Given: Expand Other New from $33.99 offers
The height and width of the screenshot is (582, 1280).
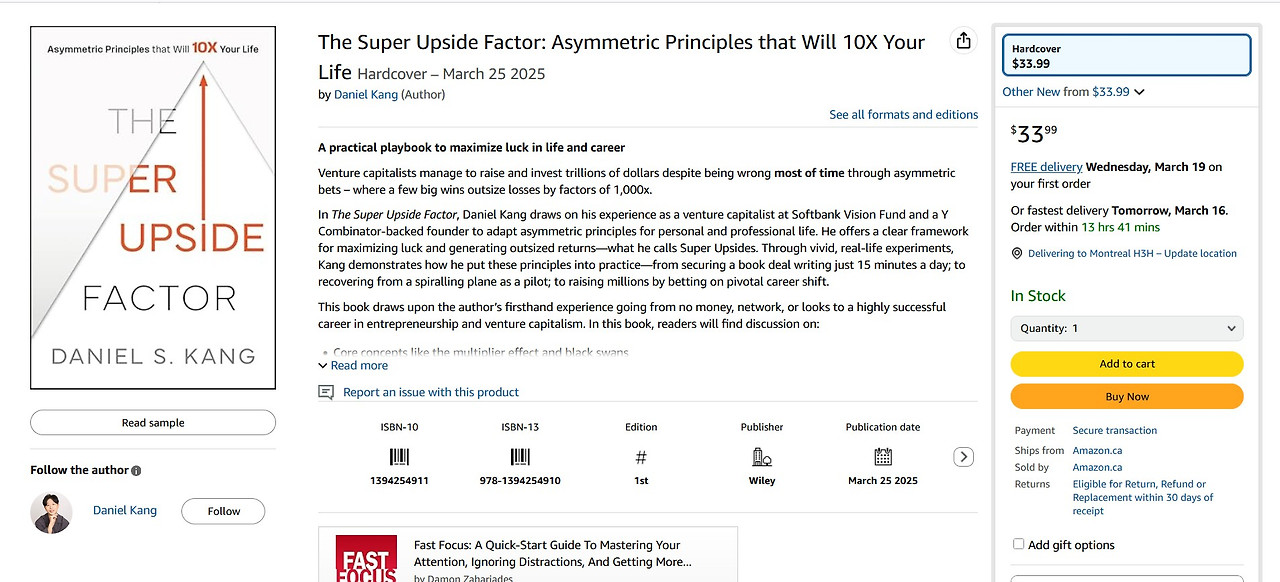Looking at the screenshot, I should pos(1074,92).
